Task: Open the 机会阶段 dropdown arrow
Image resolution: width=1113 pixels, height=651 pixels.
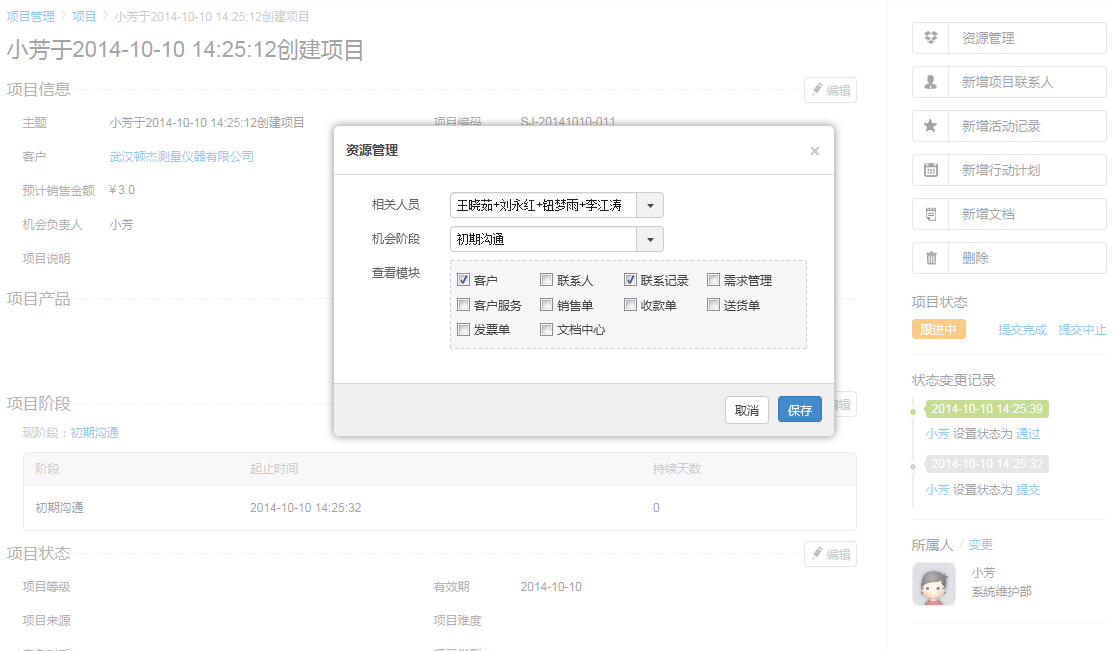Action: 650,240
